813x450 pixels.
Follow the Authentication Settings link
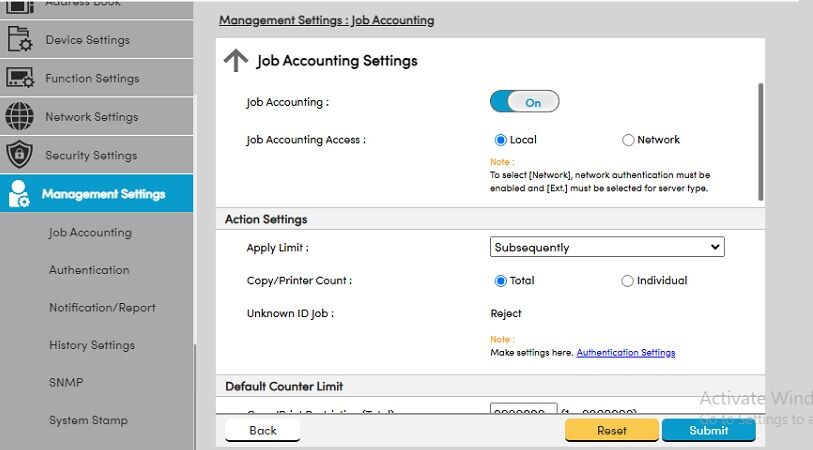pos(626,353)
